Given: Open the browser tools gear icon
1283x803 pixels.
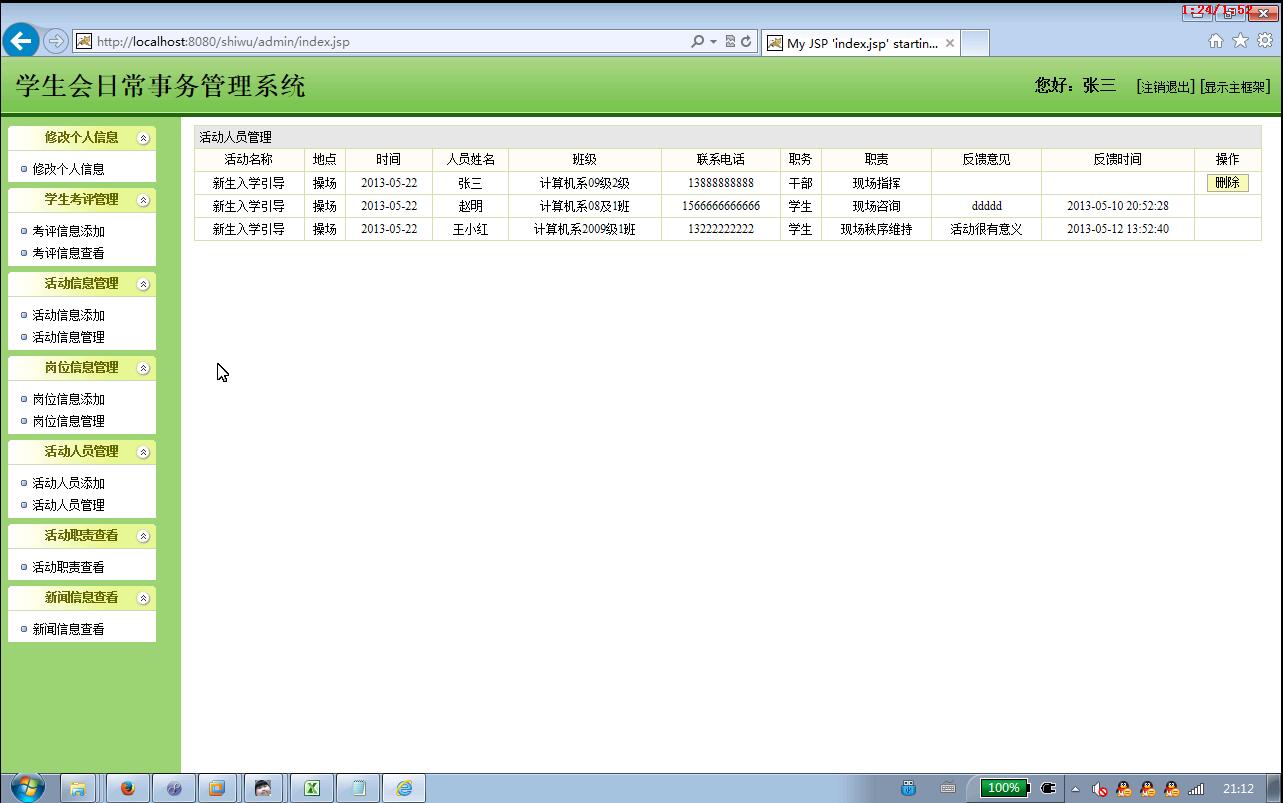Looking at the screenshot, I should point(1265,41).
